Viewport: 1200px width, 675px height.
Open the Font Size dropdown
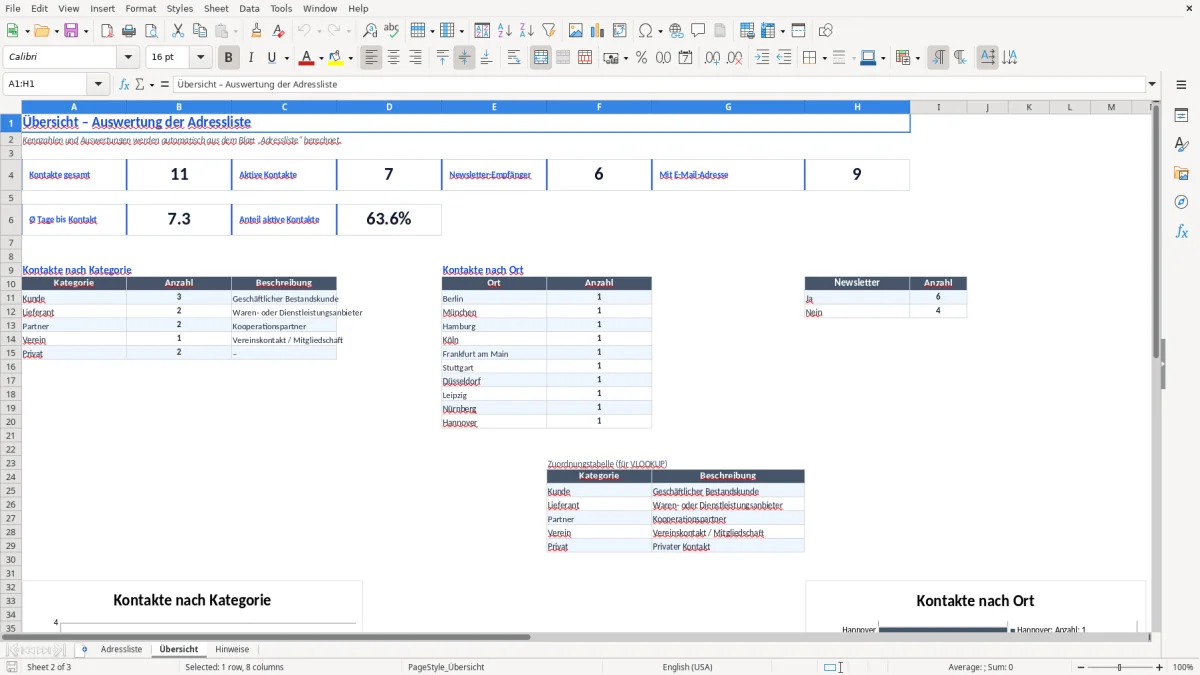pos(200,58)
